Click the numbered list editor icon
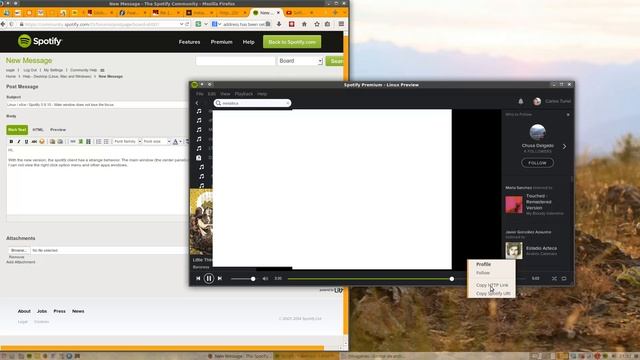This screenshot has width=640, height=360. tap(98, 141)
